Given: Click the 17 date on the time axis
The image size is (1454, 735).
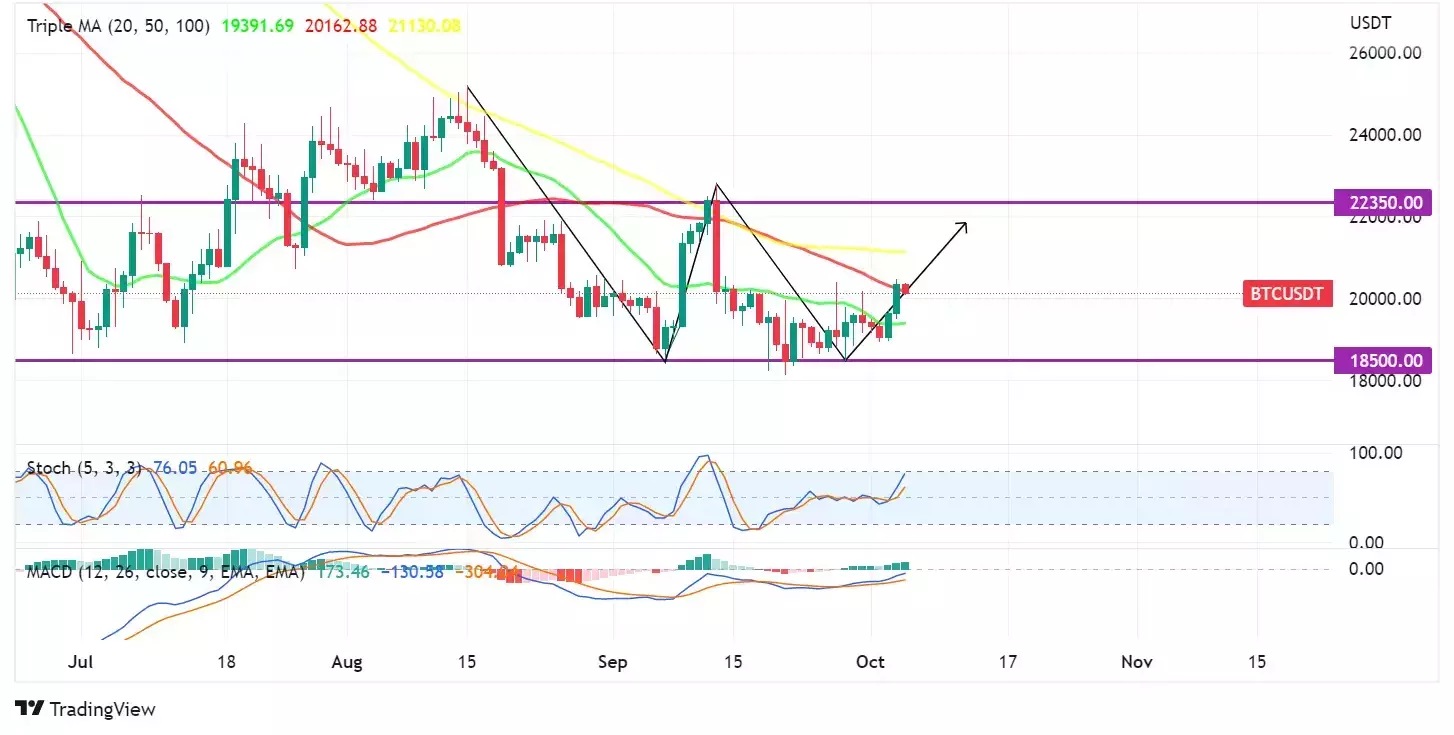Looking at the screenshot, I should click(1007, 662).
